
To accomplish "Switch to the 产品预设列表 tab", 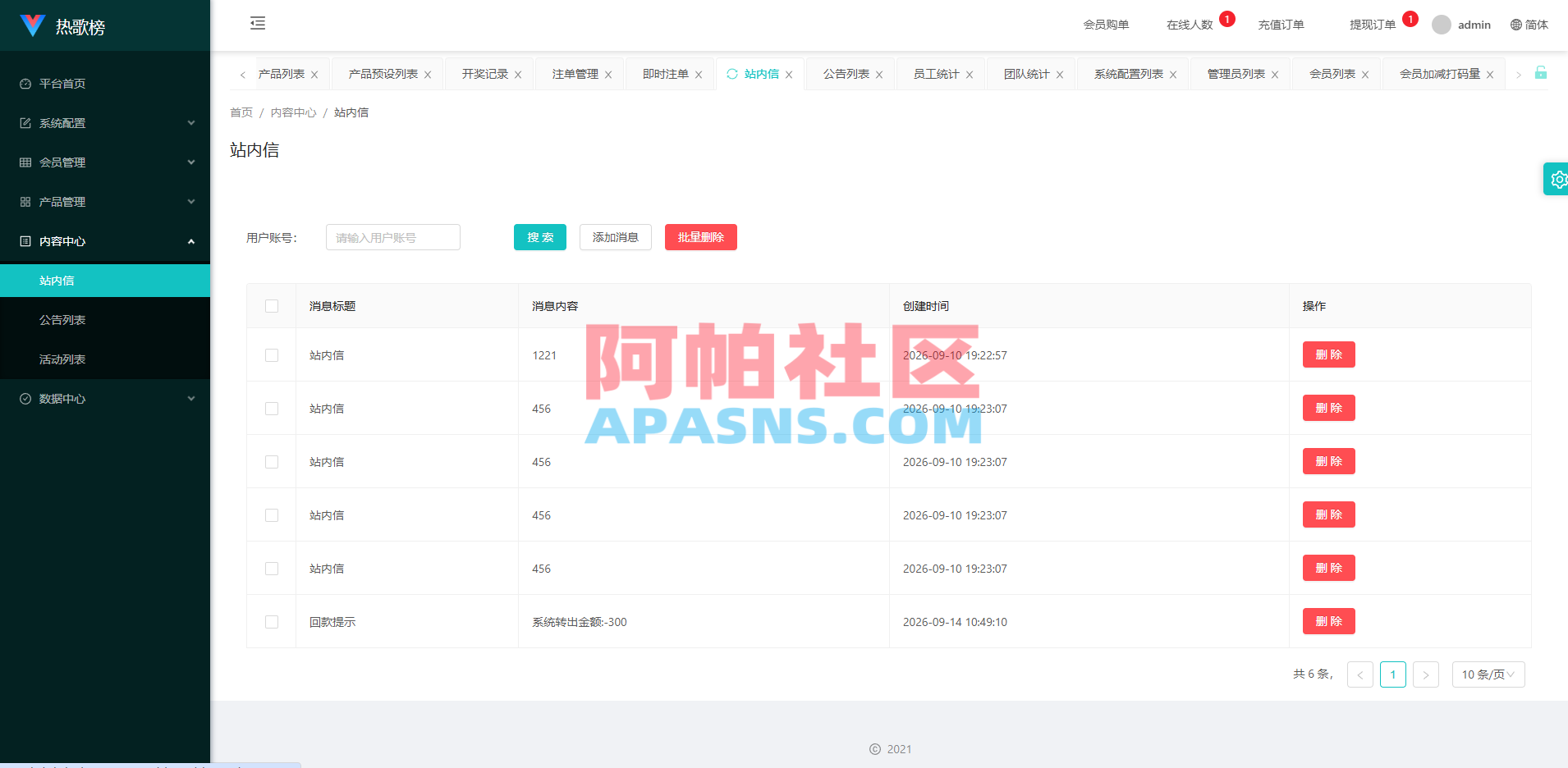I will (383, 74).
